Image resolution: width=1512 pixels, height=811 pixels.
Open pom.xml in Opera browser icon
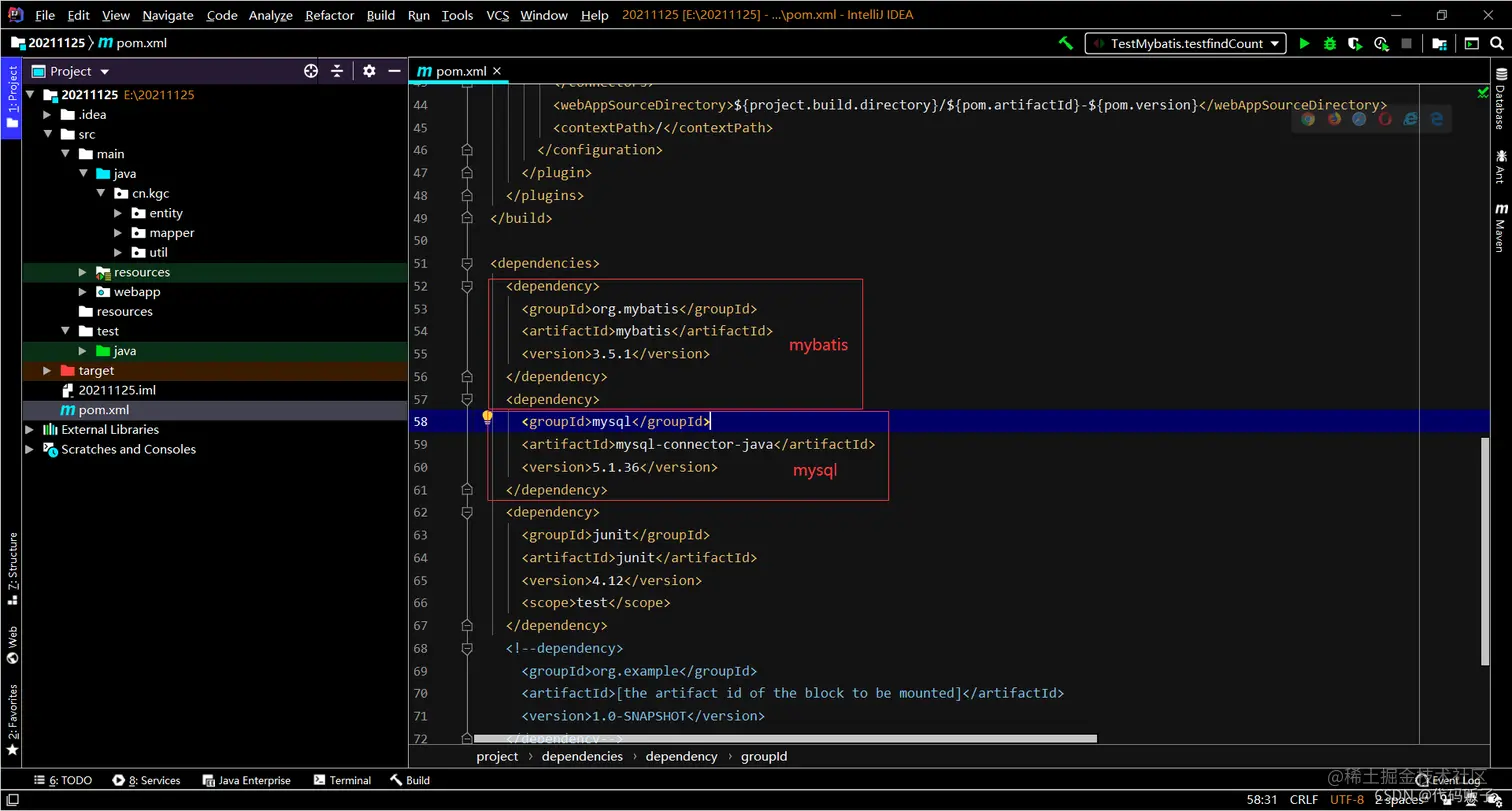(1385, 118)
